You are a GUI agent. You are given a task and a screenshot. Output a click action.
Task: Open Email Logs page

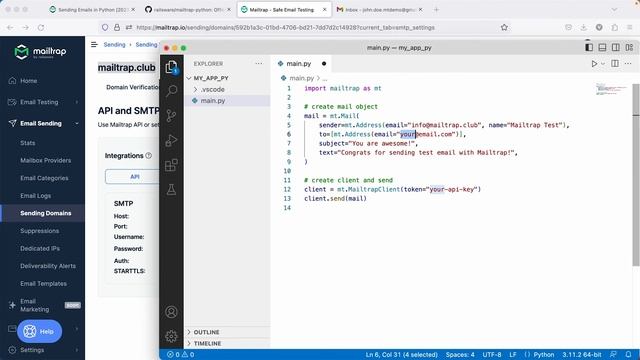click(36, 196)
